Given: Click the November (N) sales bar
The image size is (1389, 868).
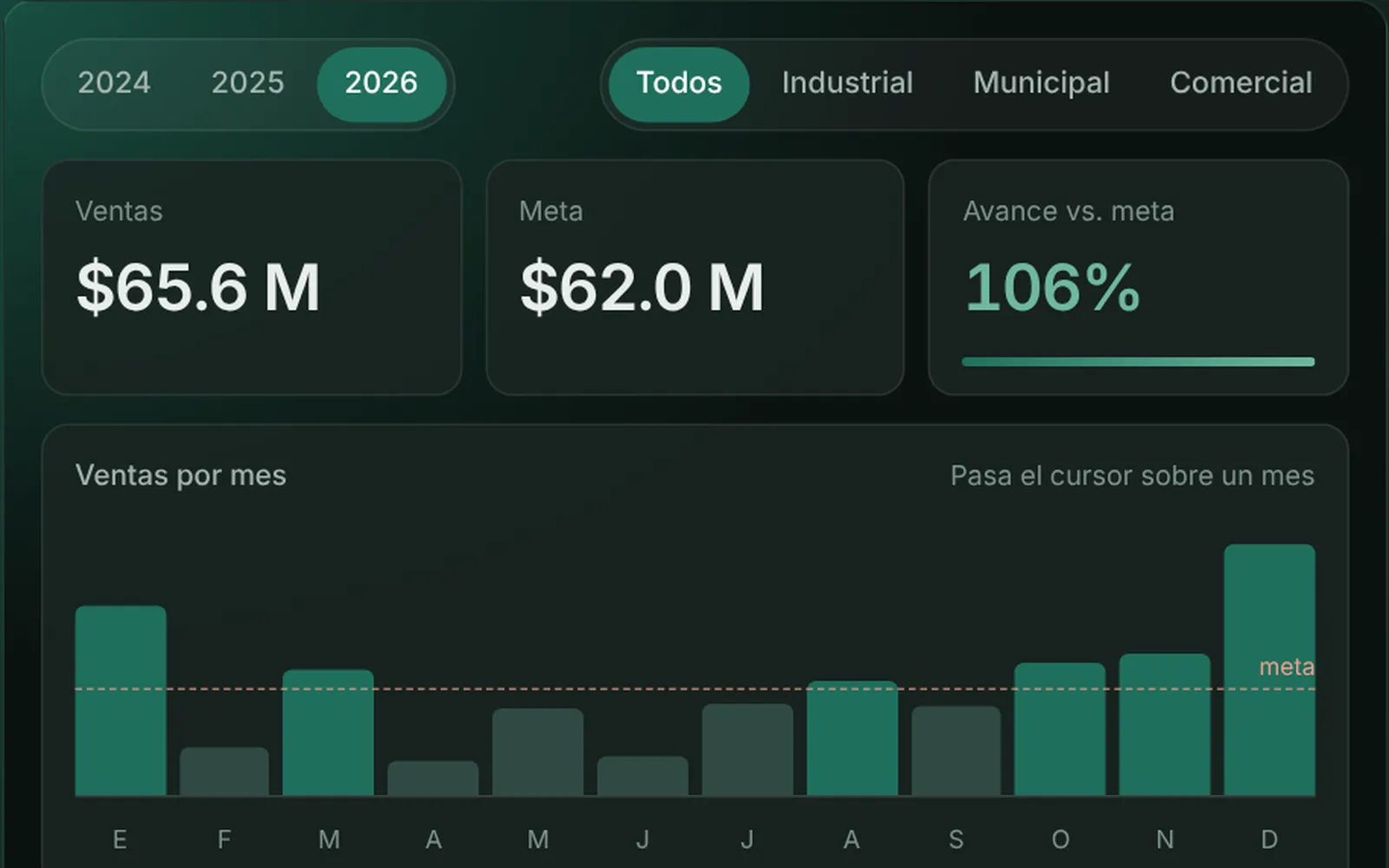Looking at the screenshot, I should click(1164, 725).
